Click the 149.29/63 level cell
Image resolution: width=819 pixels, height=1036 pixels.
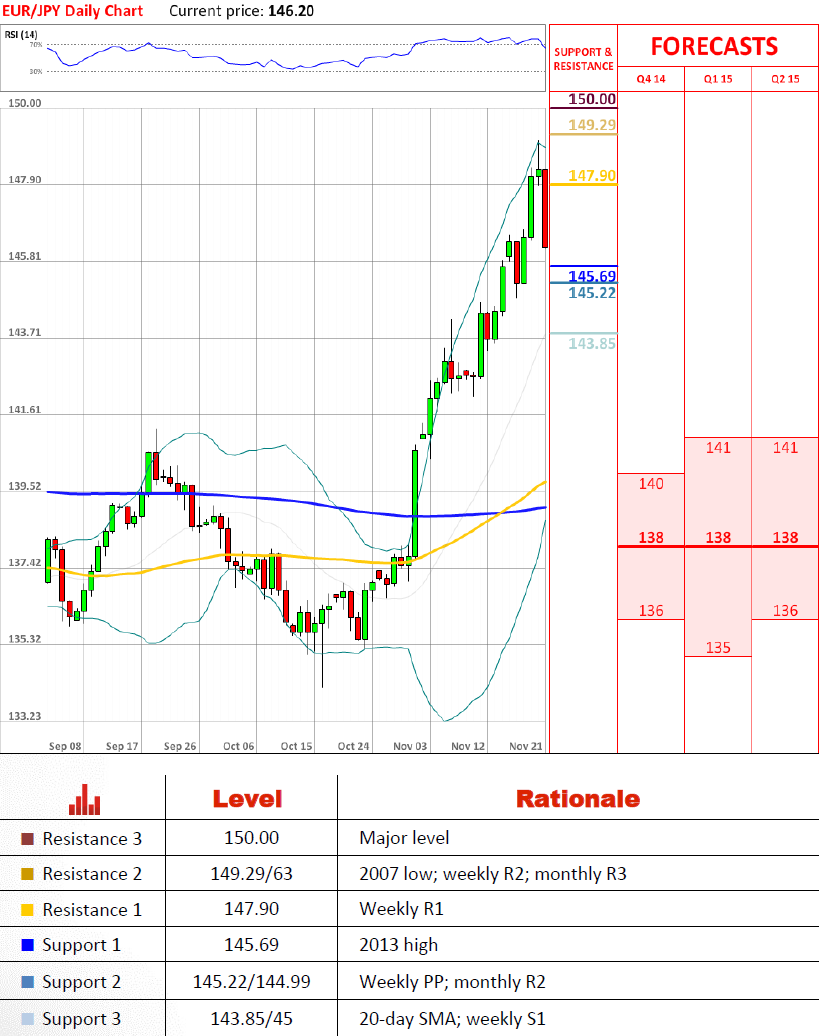252,874
